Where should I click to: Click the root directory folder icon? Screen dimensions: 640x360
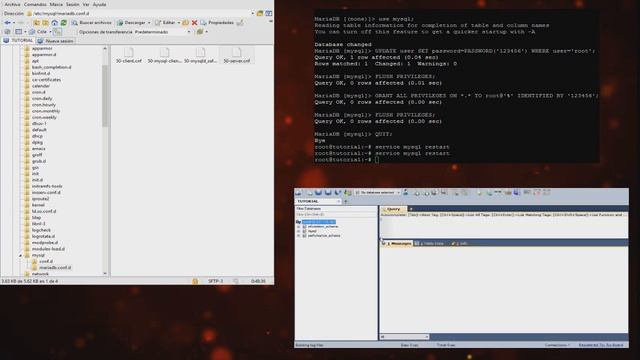pos(45,23)
